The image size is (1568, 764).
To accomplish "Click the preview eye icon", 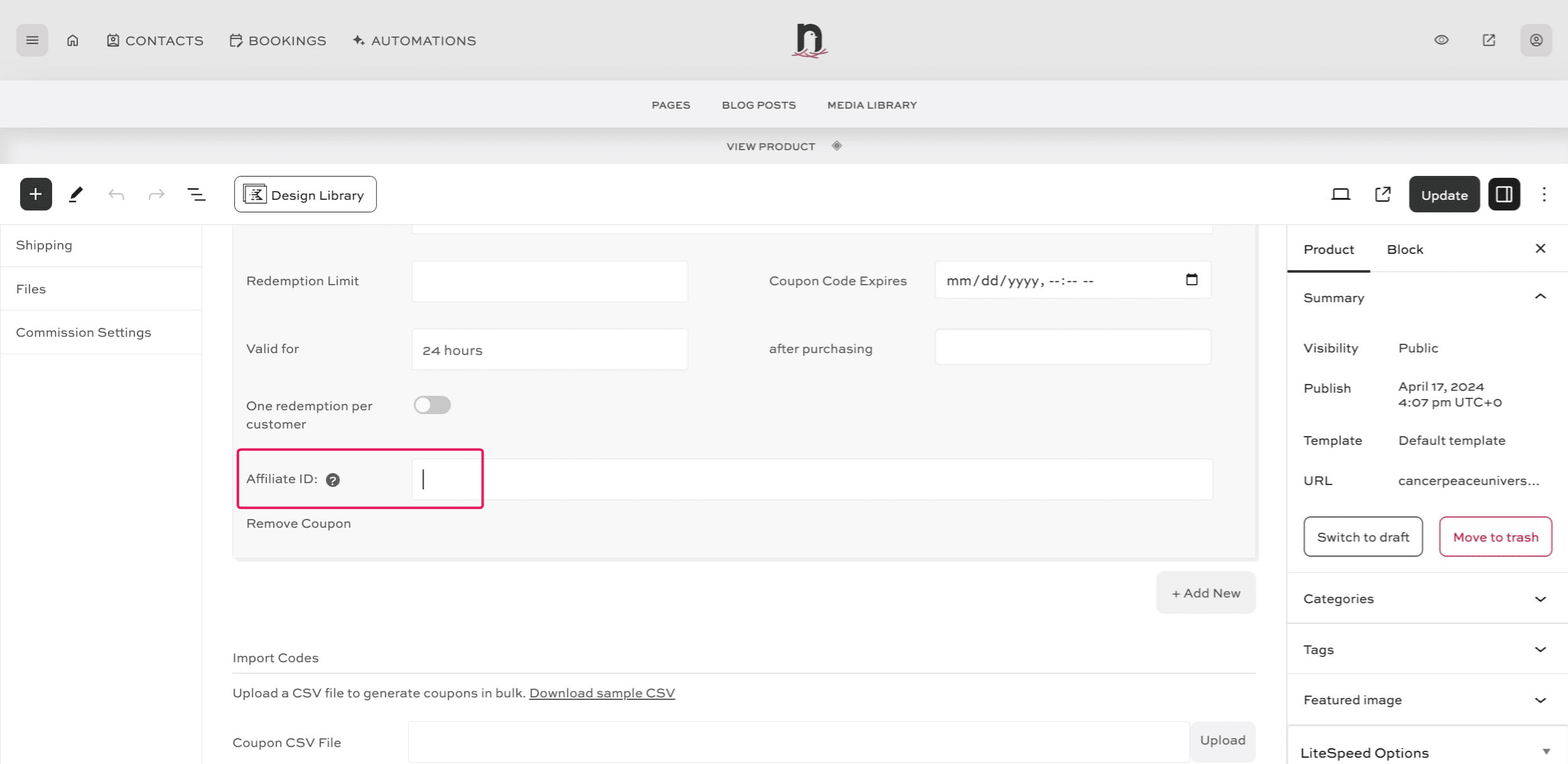I will coord(1441,40).
